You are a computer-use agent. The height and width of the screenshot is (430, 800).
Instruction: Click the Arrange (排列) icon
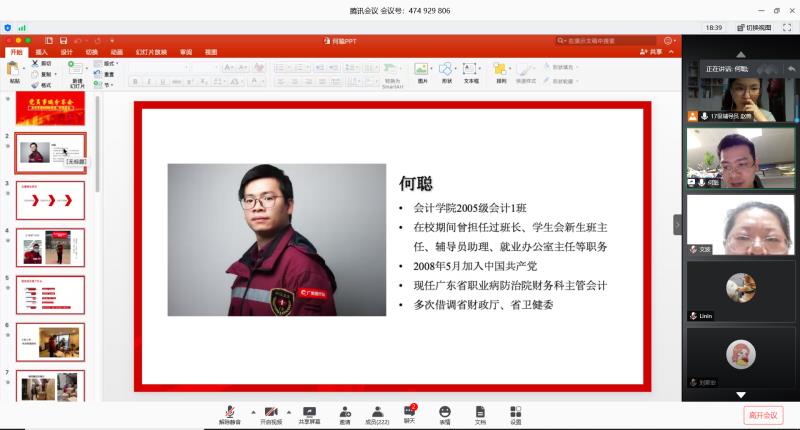pos(500,69)
